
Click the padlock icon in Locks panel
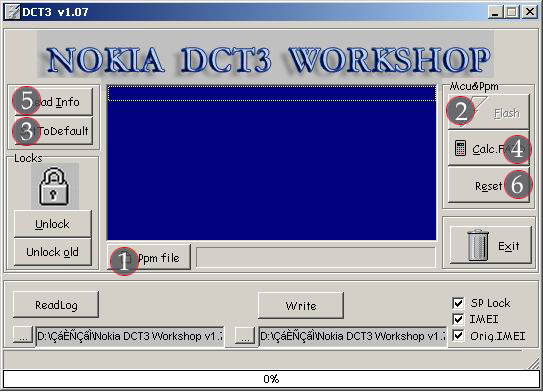(54, 186)
